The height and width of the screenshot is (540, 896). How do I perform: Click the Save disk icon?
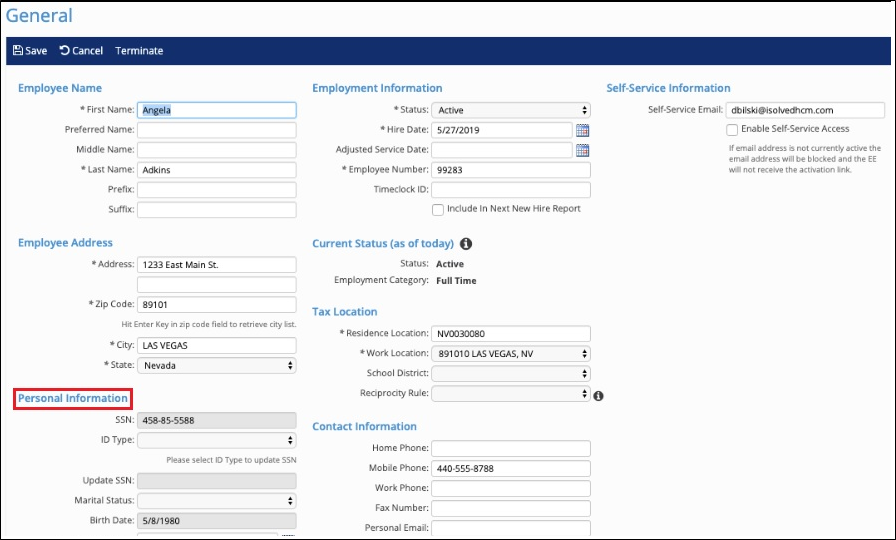tap(18, 51)
